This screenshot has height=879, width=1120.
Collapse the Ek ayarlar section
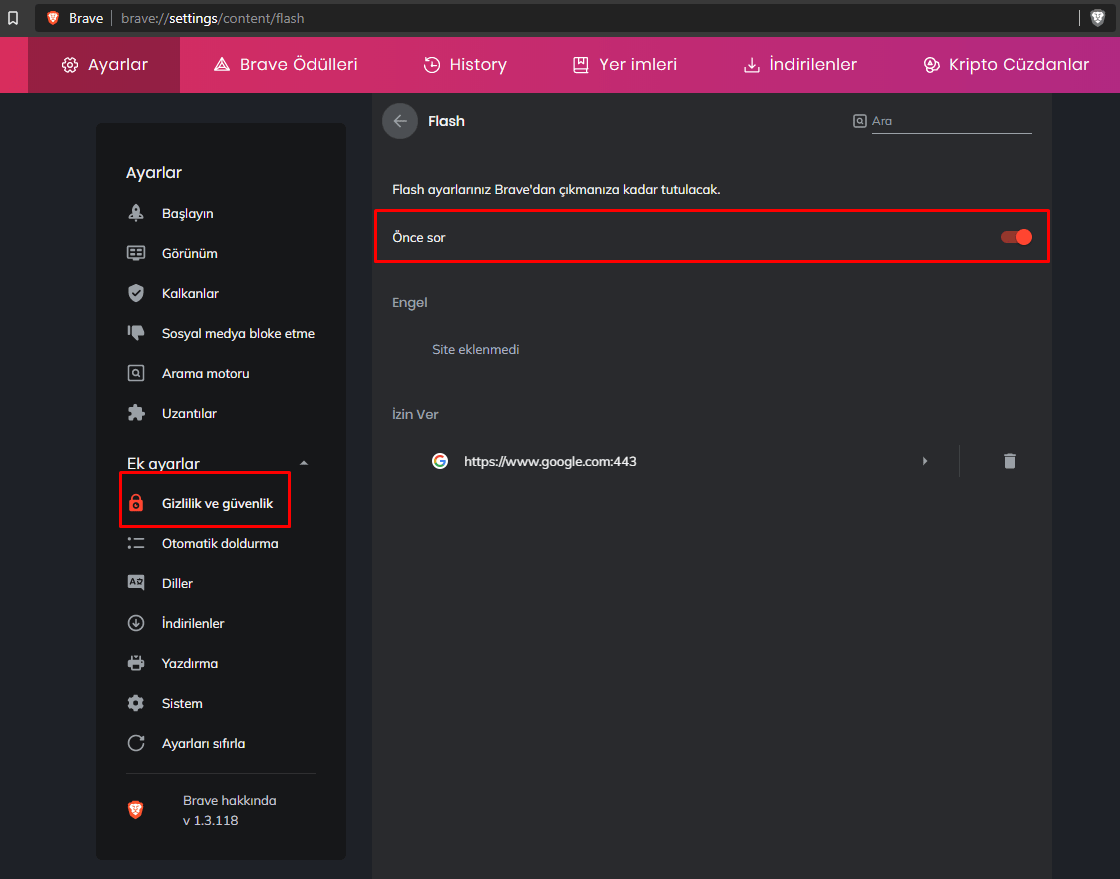(303, 462)
